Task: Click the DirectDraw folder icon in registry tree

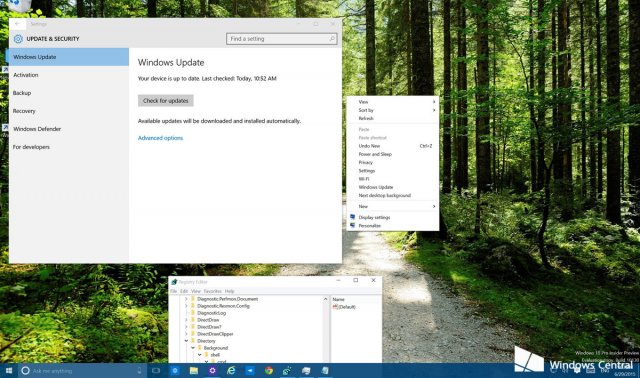Action: coord(193,320)
